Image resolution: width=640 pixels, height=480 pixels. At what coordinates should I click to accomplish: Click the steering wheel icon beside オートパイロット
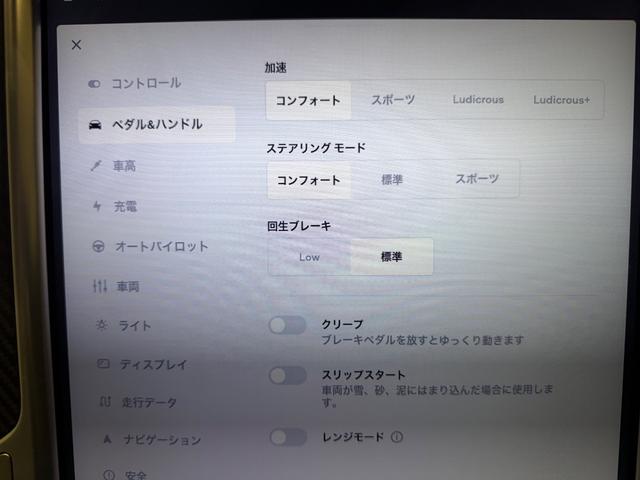pos(98,246)
